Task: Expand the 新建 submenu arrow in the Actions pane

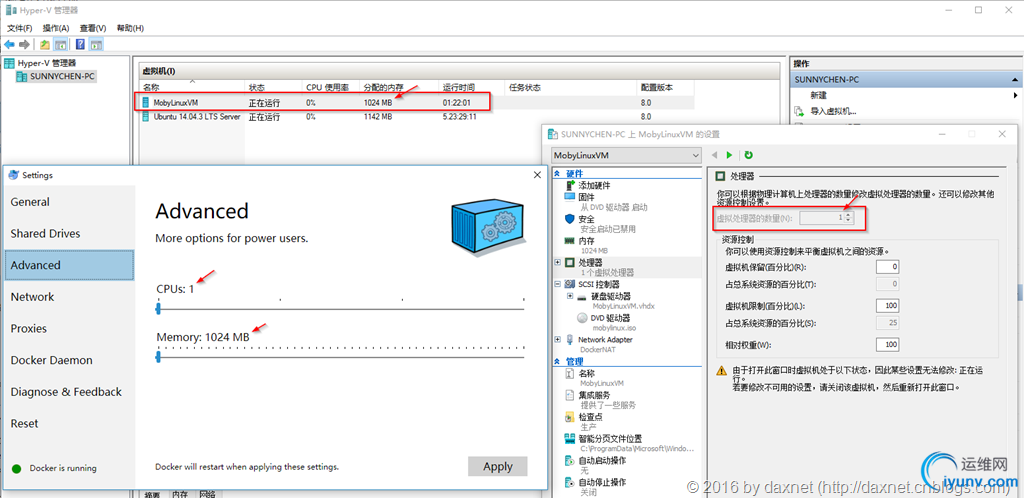Action: (x=1016, y=95)
